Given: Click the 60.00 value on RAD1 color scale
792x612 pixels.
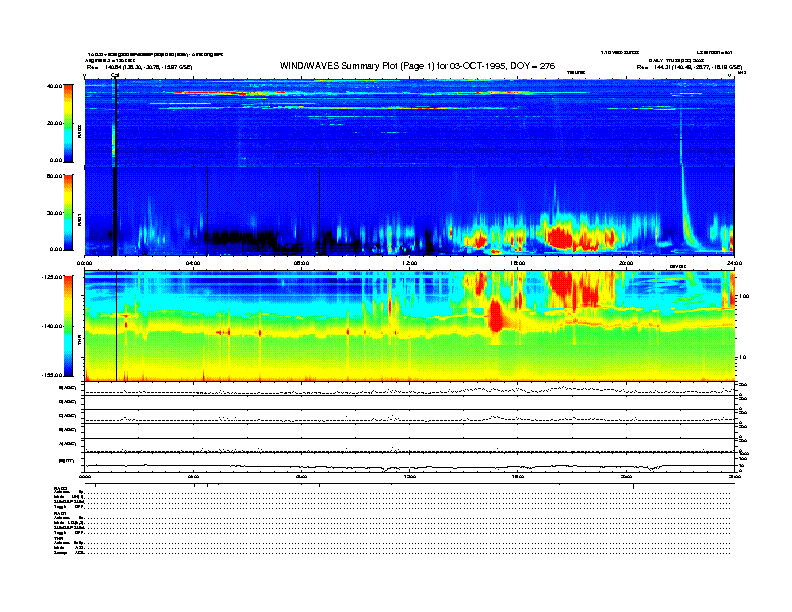Looking at the screenshot, I should click(54, 176).
